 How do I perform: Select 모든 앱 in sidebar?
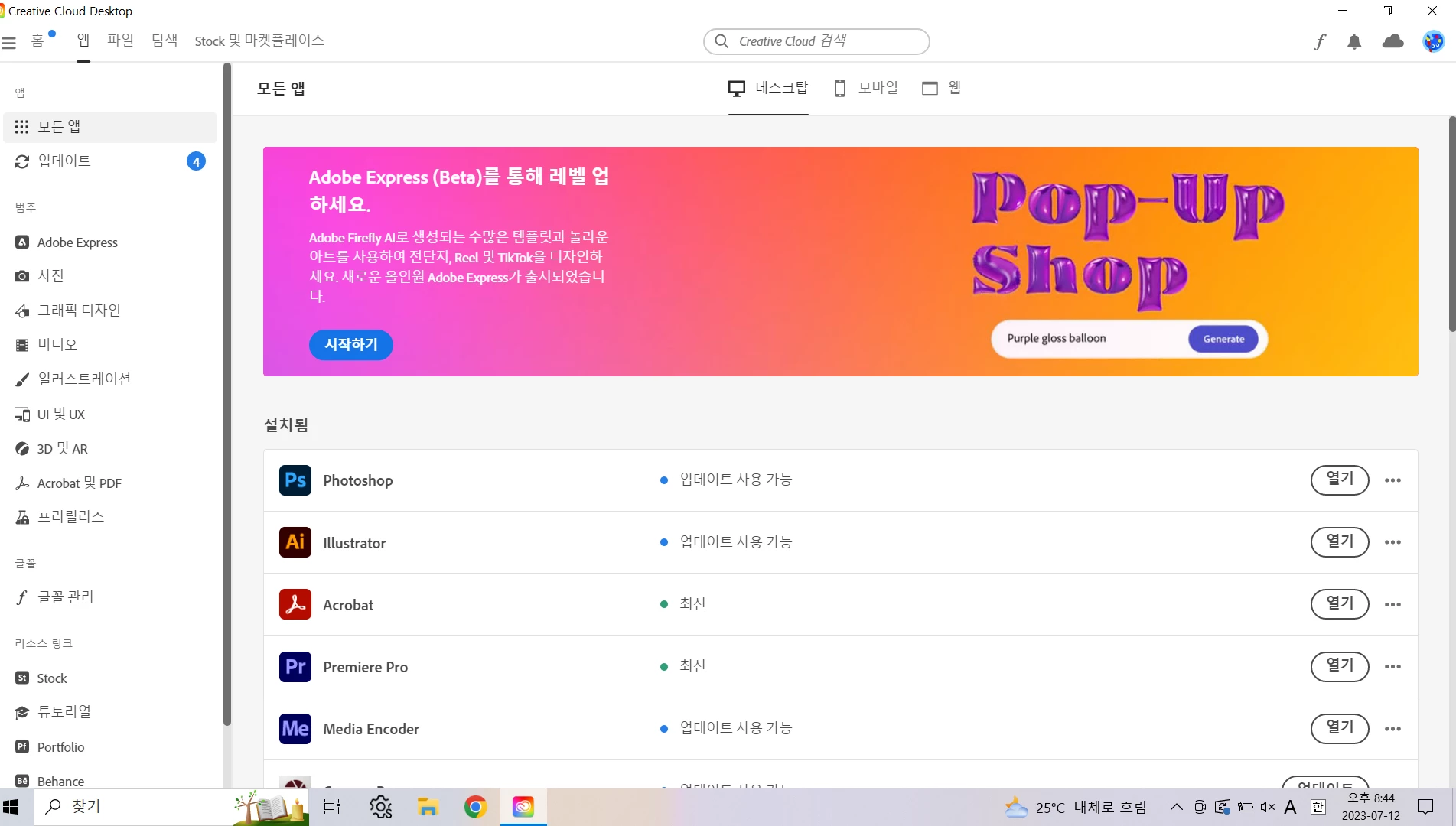click(x=110, y=127)
